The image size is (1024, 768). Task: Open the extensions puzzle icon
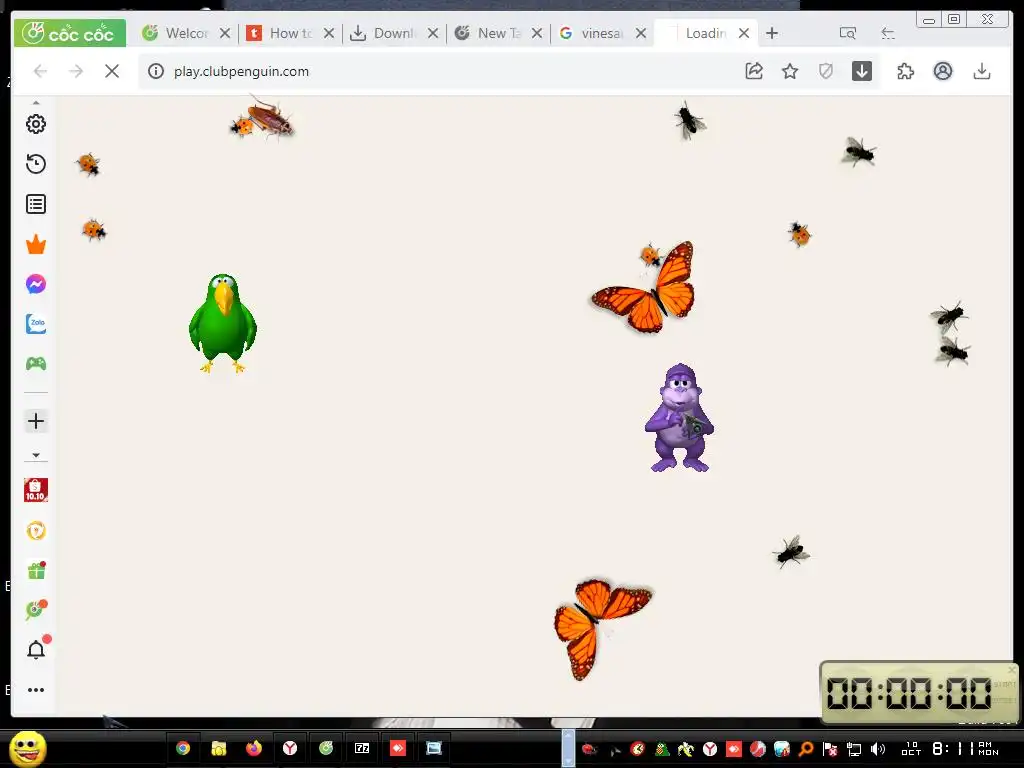905,71
